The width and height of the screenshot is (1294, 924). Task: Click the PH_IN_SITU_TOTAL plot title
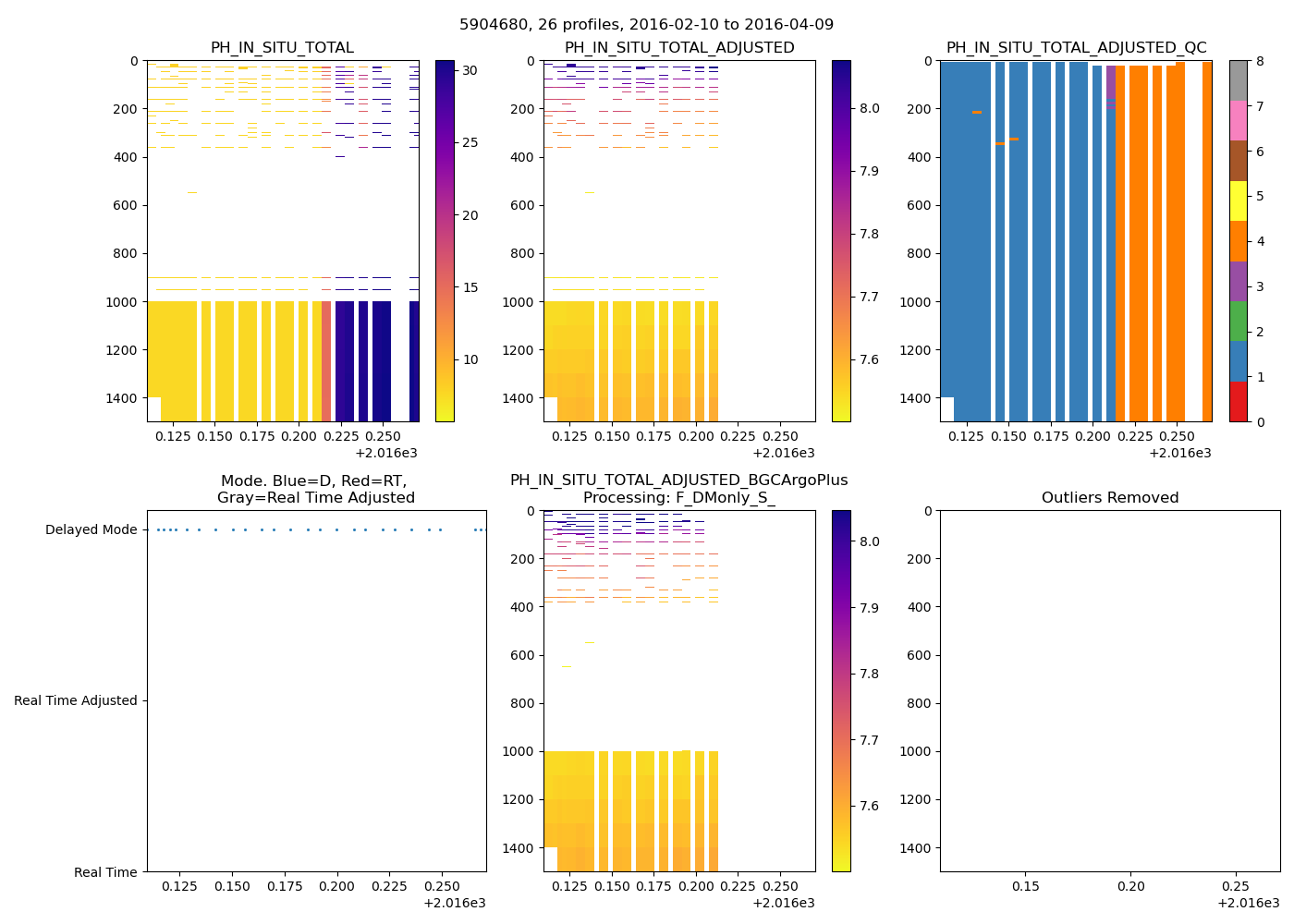pos(282,48)
